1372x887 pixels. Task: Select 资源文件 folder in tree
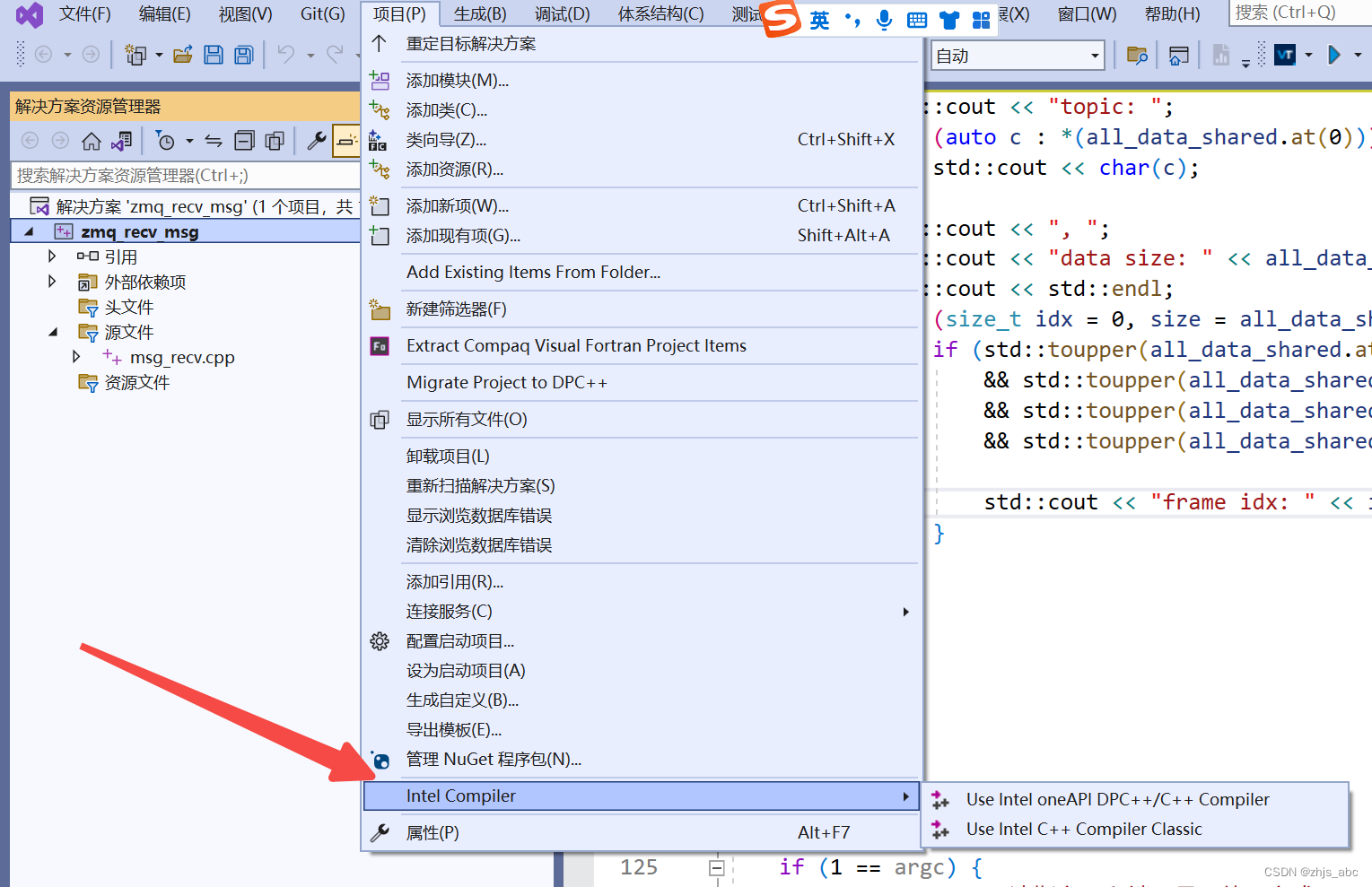click(x=136, y=382)
